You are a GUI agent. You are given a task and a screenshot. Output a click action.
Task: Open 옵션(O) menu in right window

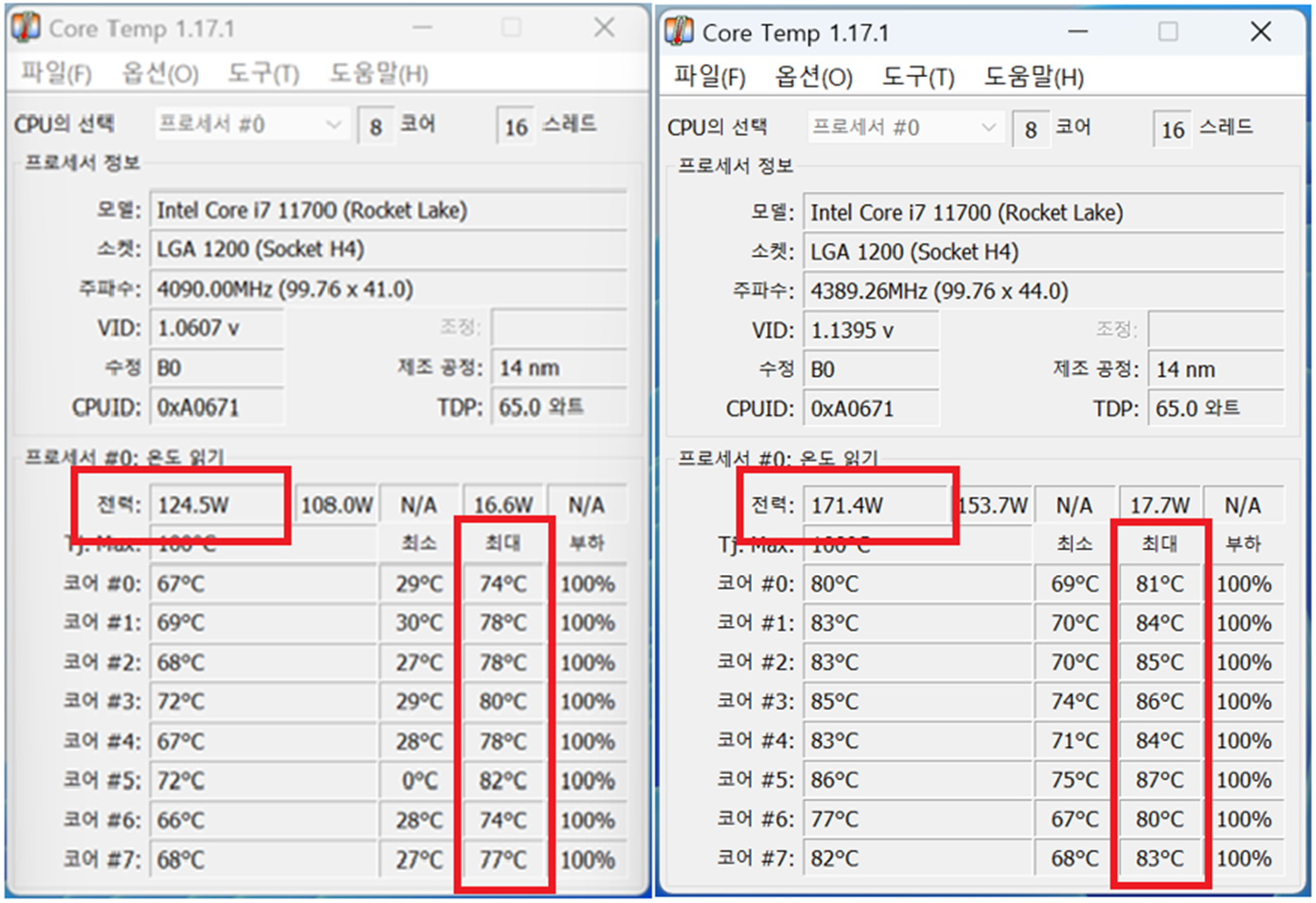coord(813,76)
